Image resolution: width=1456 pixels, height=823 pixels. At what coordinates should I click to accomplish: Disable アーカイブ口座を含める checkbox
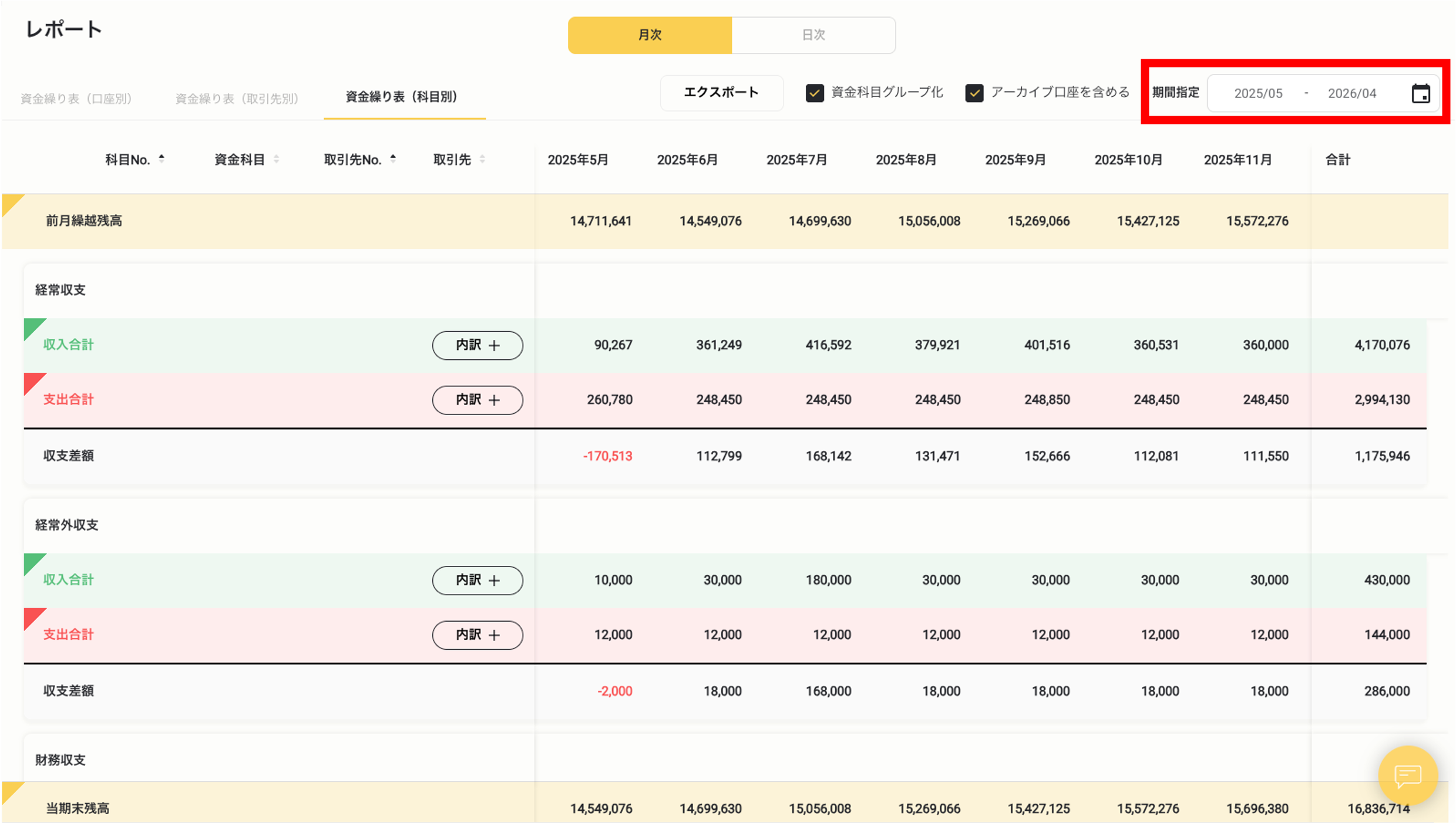974,92
